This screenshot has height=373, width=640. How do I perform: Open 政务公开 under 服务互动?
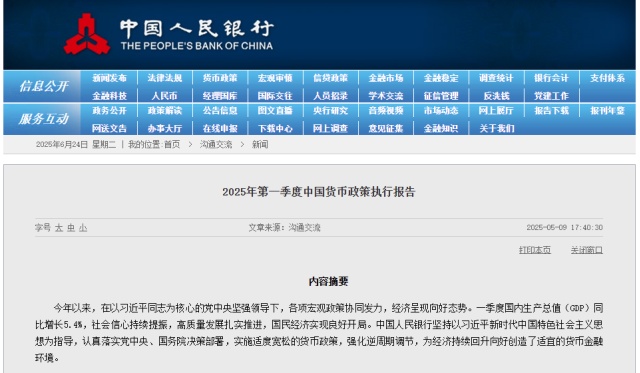(x=109, y=111)
